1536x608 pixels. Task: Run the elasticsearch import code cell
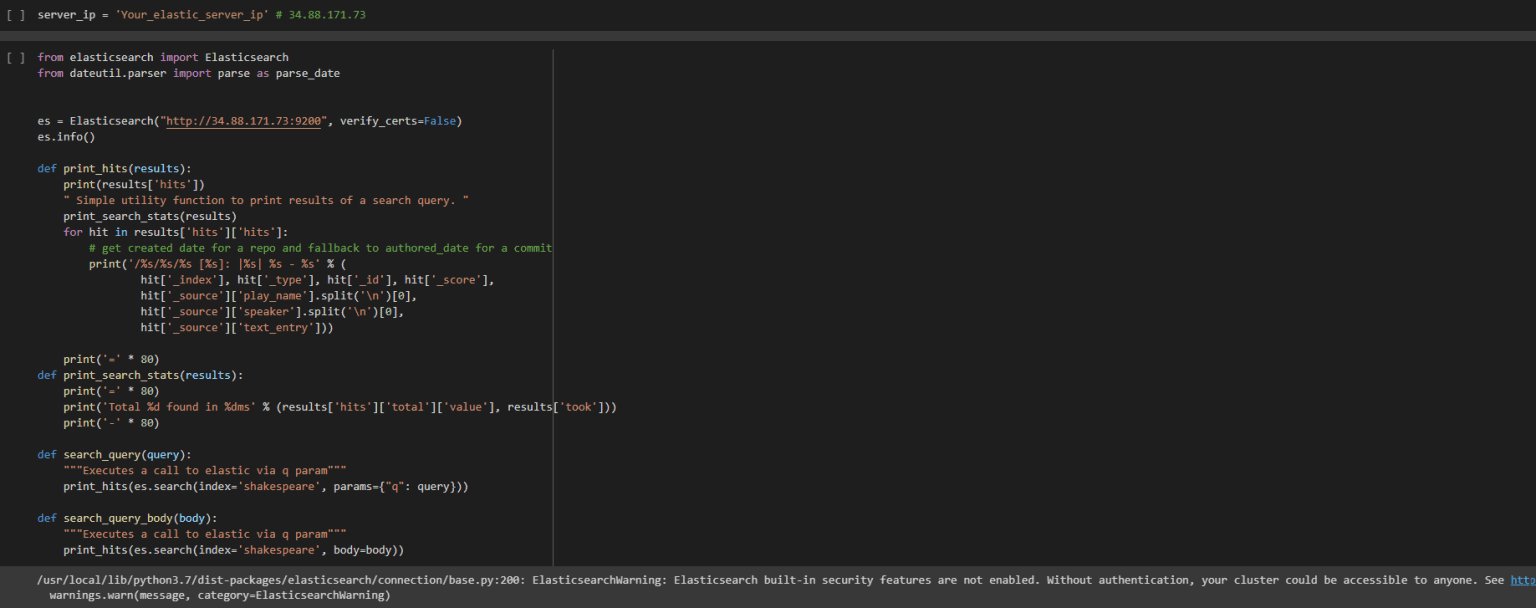(x=16, y=57)
